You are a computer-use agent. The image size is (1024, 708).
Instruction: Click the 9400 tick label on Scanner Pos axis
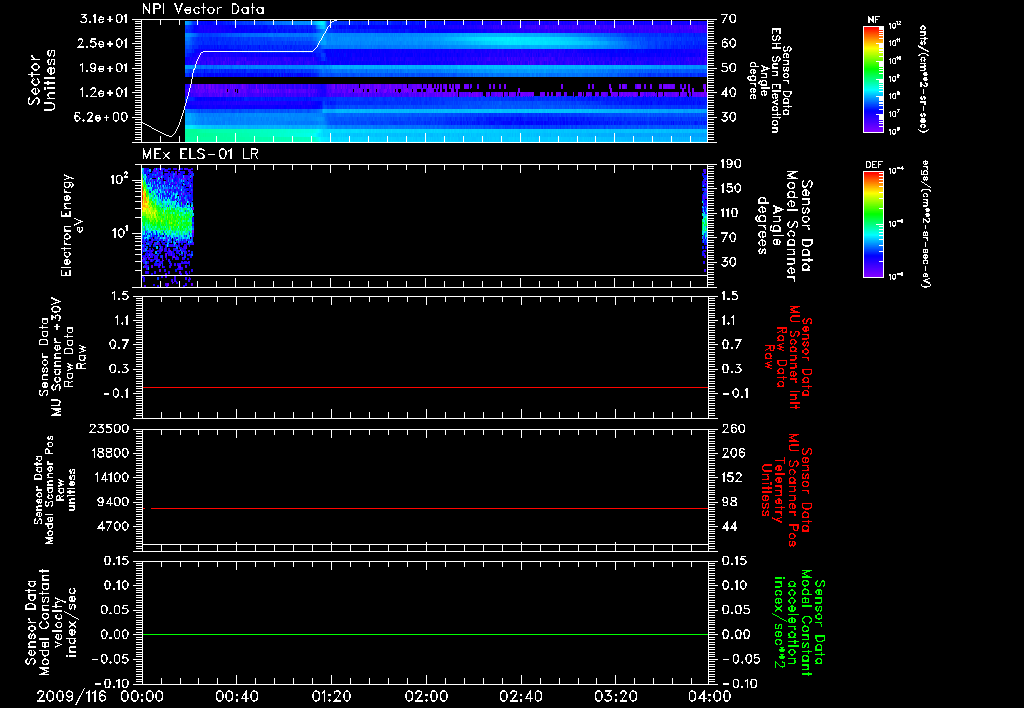point(116,502)
